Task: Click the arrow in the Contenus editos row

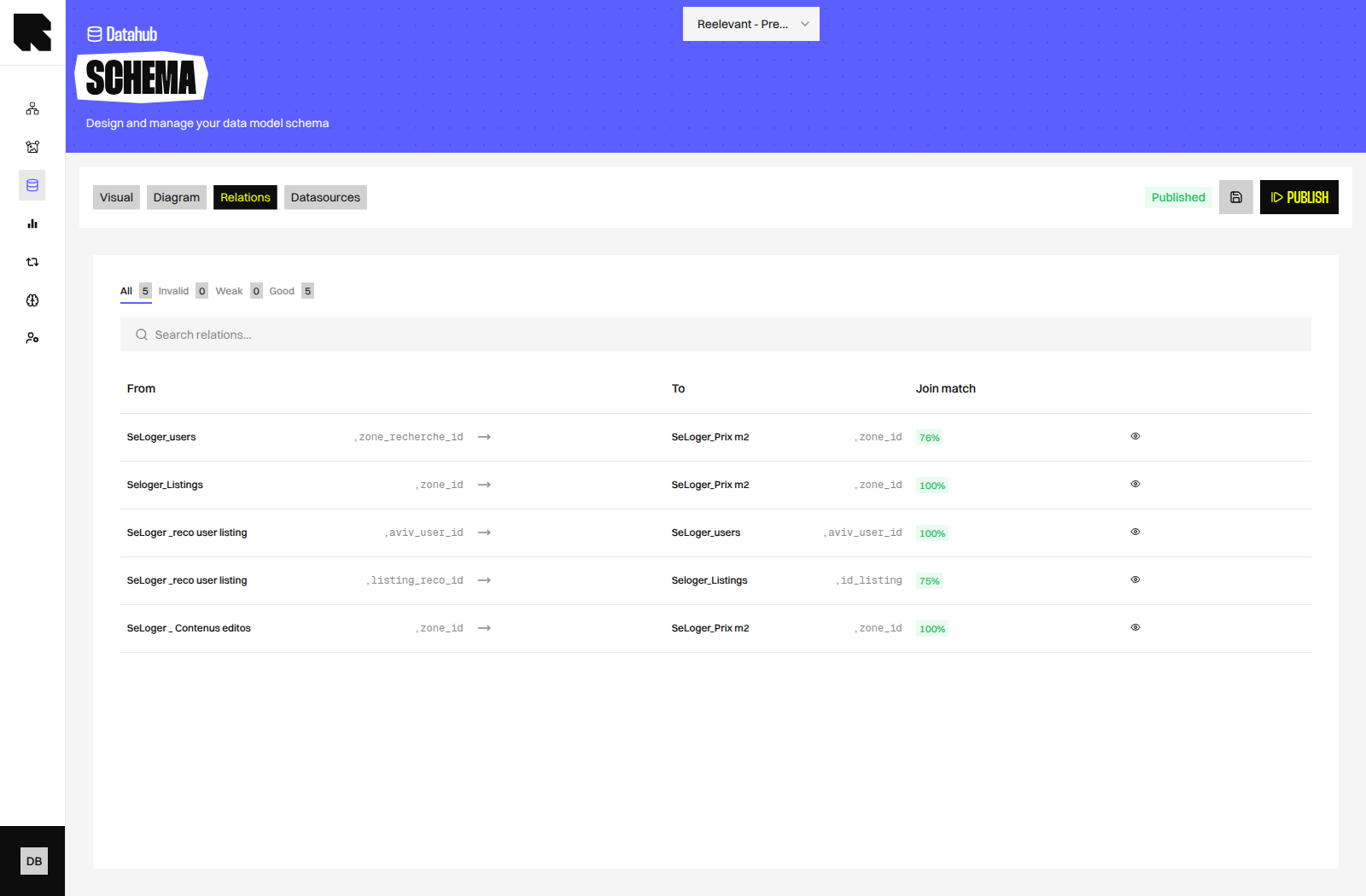Action: click(484, 628)
